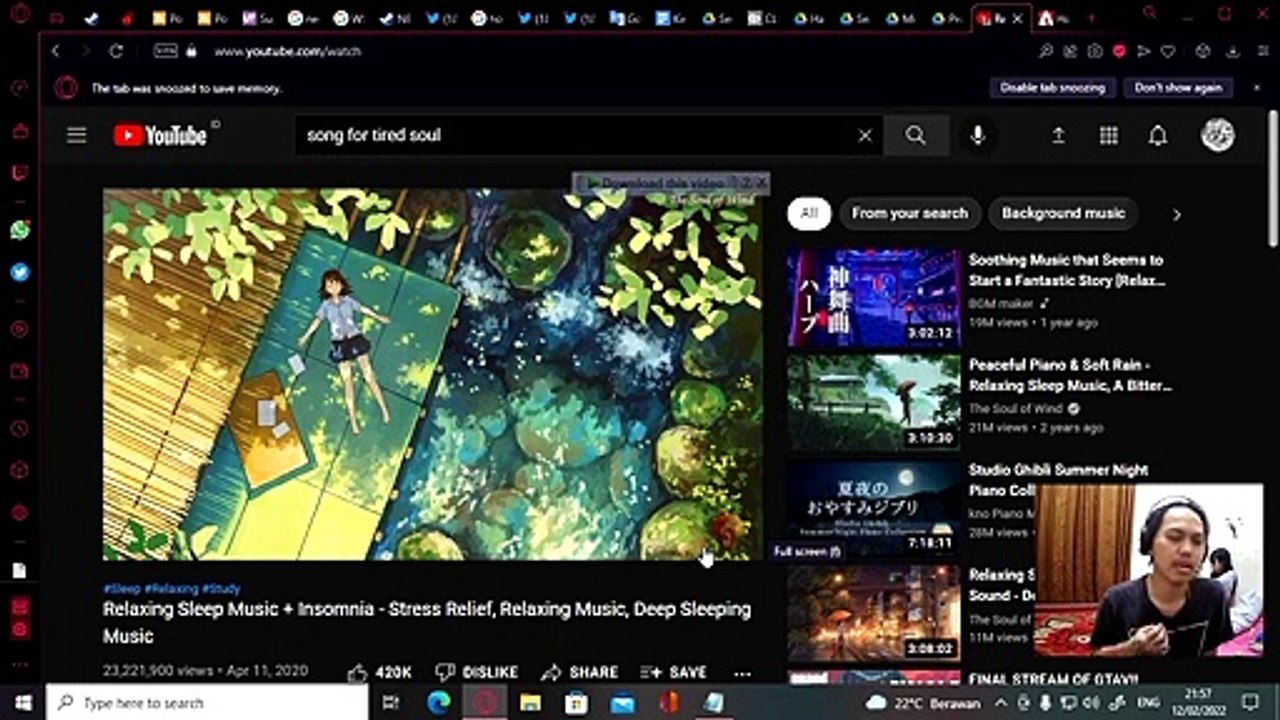Viewport: 1280px width, 720px height.
Task: Take a snapshot with the camera icon
Action: (x=1095, y=51)
